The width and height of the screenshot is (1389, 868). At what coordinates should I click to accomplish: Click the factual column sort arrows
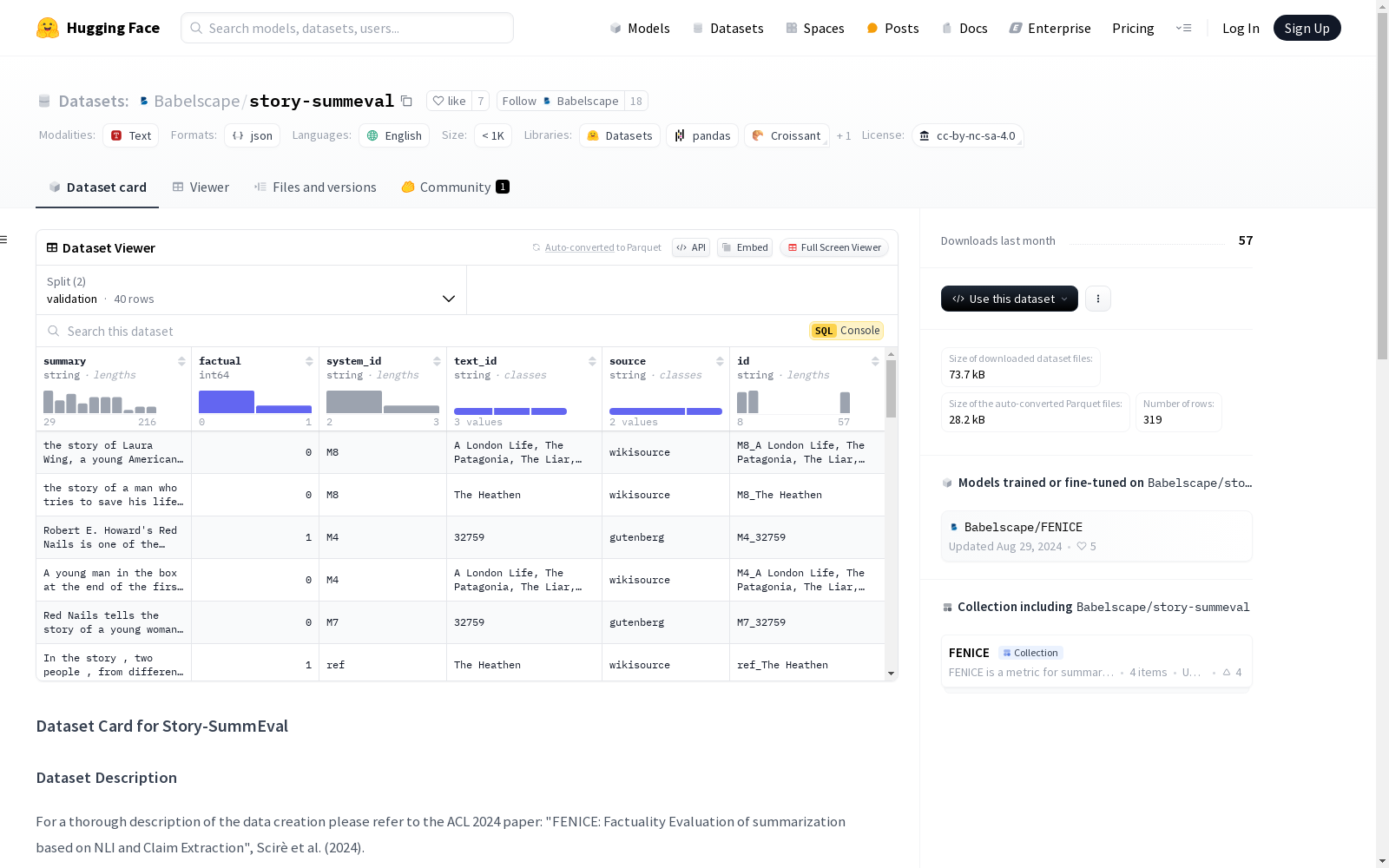(309, 361)
